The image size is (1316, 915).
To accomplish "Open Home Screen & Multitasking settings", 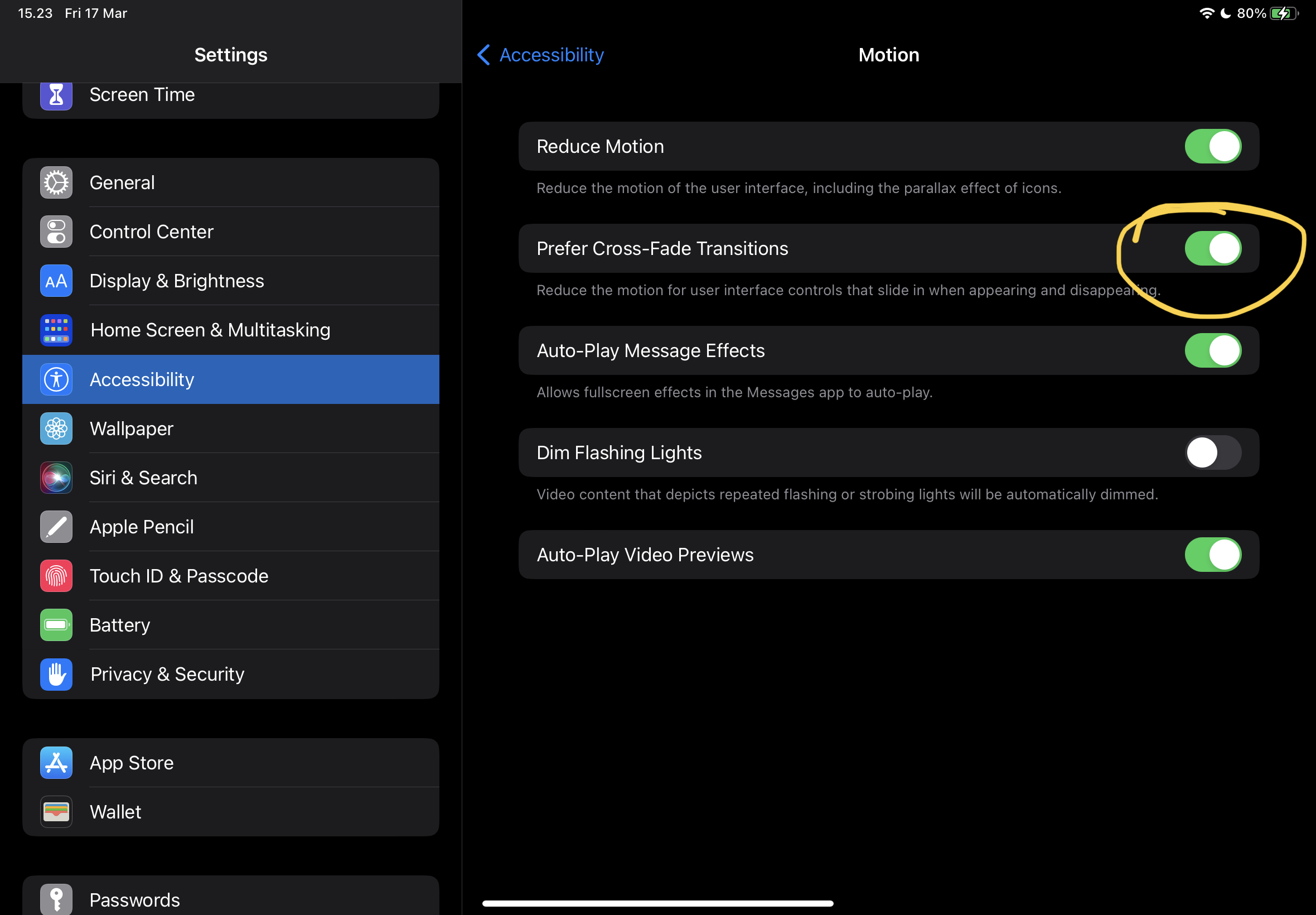I will [210, 330].
